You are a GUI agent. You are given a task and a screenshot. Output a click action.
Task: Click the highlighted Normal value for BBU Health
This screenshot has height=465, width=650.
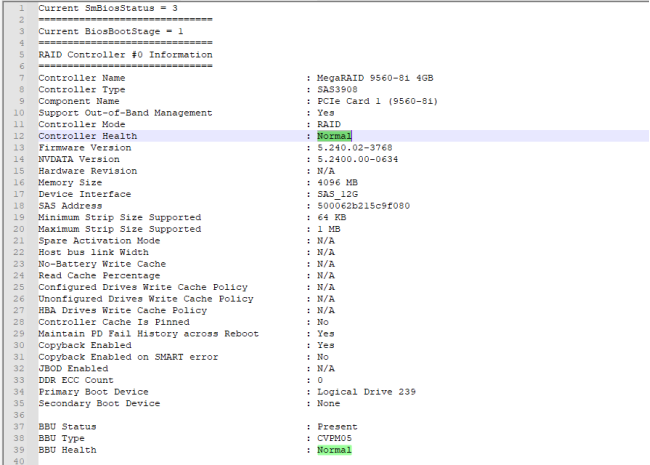click(x=334, y=450)
